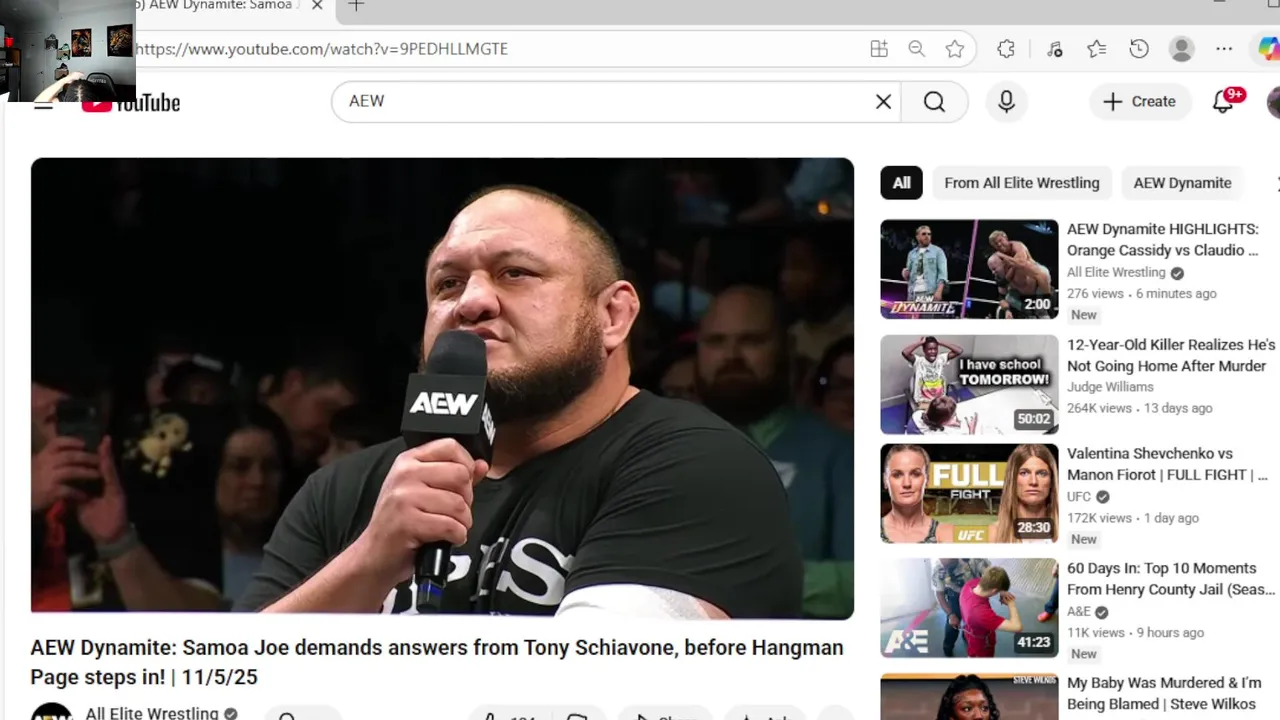The width and height of the screenshot is (1280, 720).
Task: Open Shevchenko vs Fiorot full fight thumbnail
Action: [969, 493]
